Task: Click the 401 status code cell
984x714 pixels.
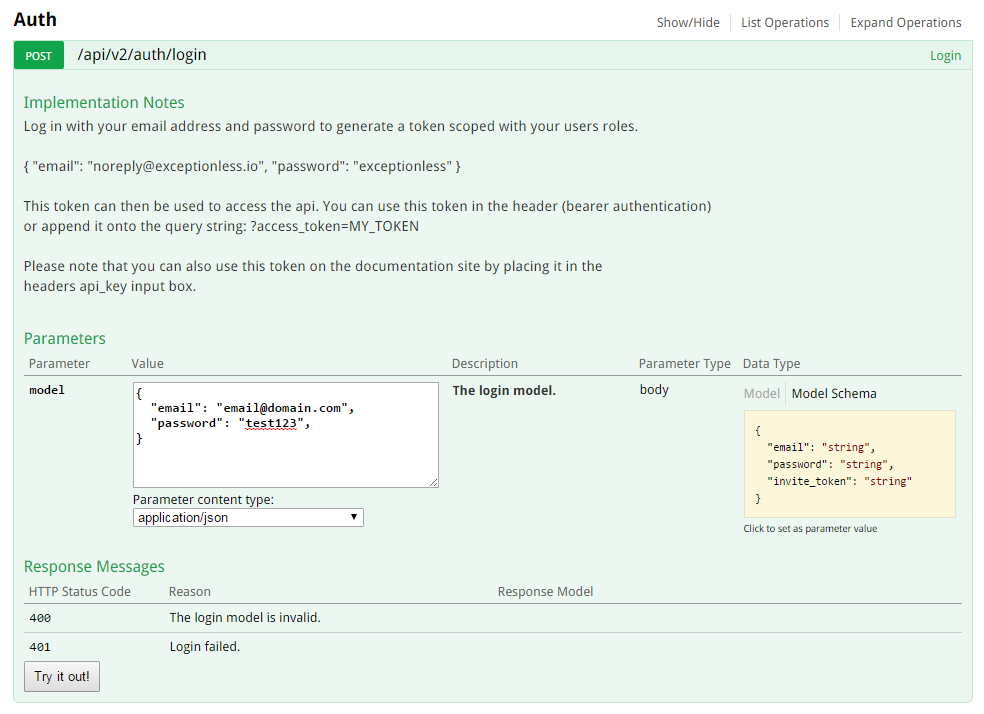Action: pos(40,647)
